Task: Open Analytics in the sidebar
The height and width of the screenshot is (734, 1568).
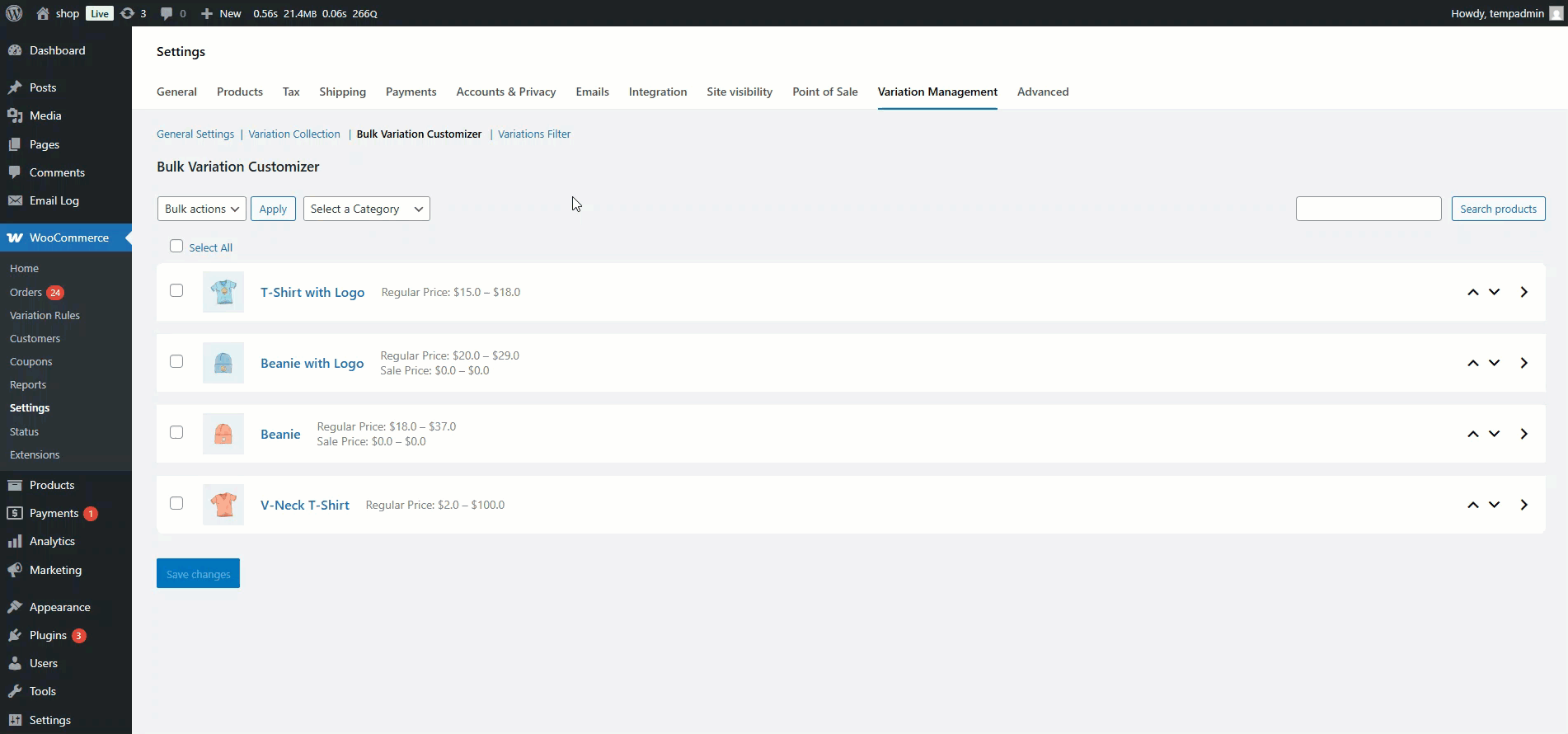Action: coord(52,541)
